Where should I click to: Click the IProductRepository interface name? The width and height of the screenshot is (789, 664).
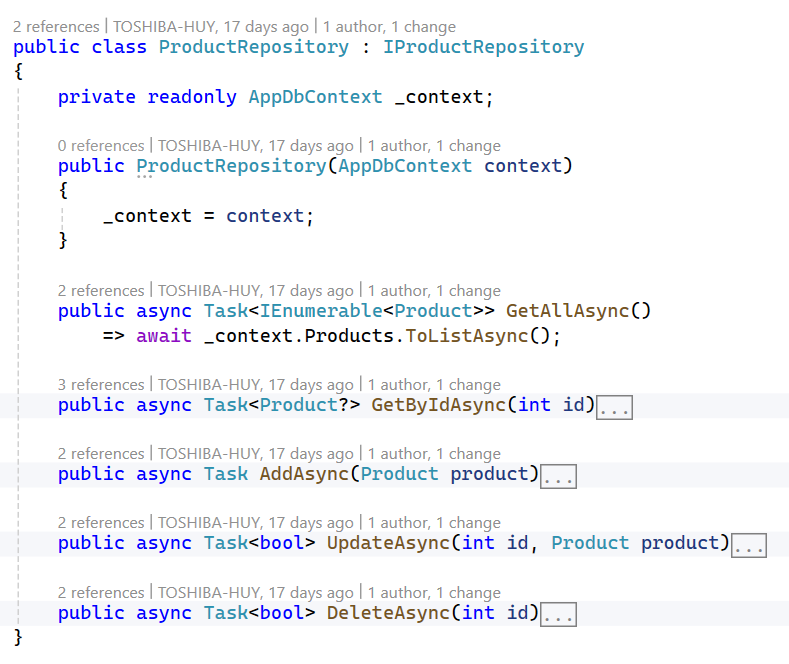click(x=483, y=47)
